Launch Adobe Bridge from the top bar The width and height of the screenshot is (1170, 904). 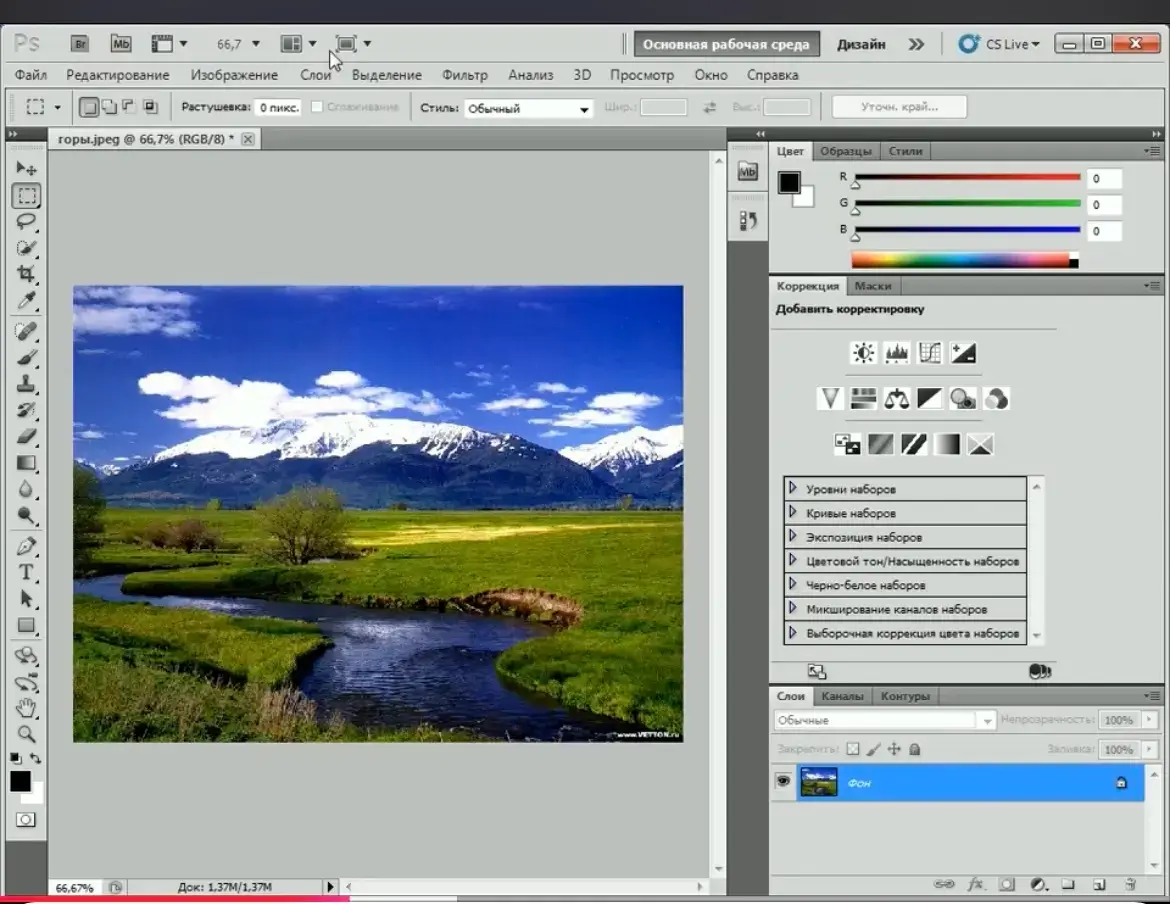pyautogui.click(x=80, y=44)
